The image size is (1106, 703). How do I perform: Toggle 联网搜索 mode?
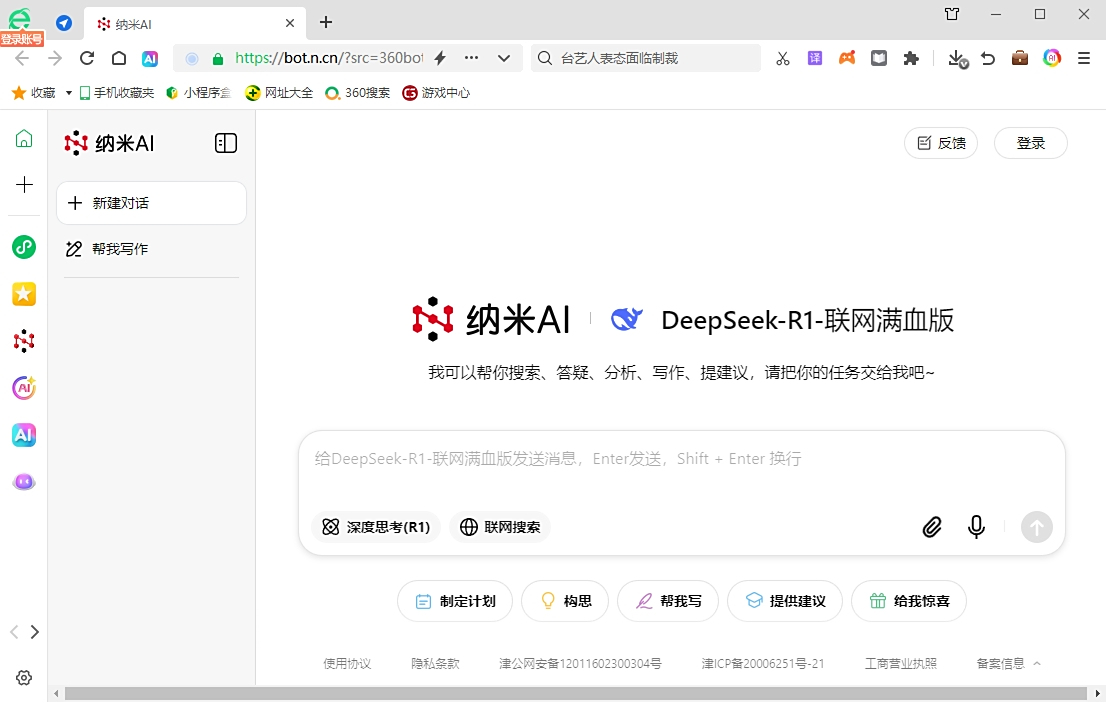pos(499,527)
